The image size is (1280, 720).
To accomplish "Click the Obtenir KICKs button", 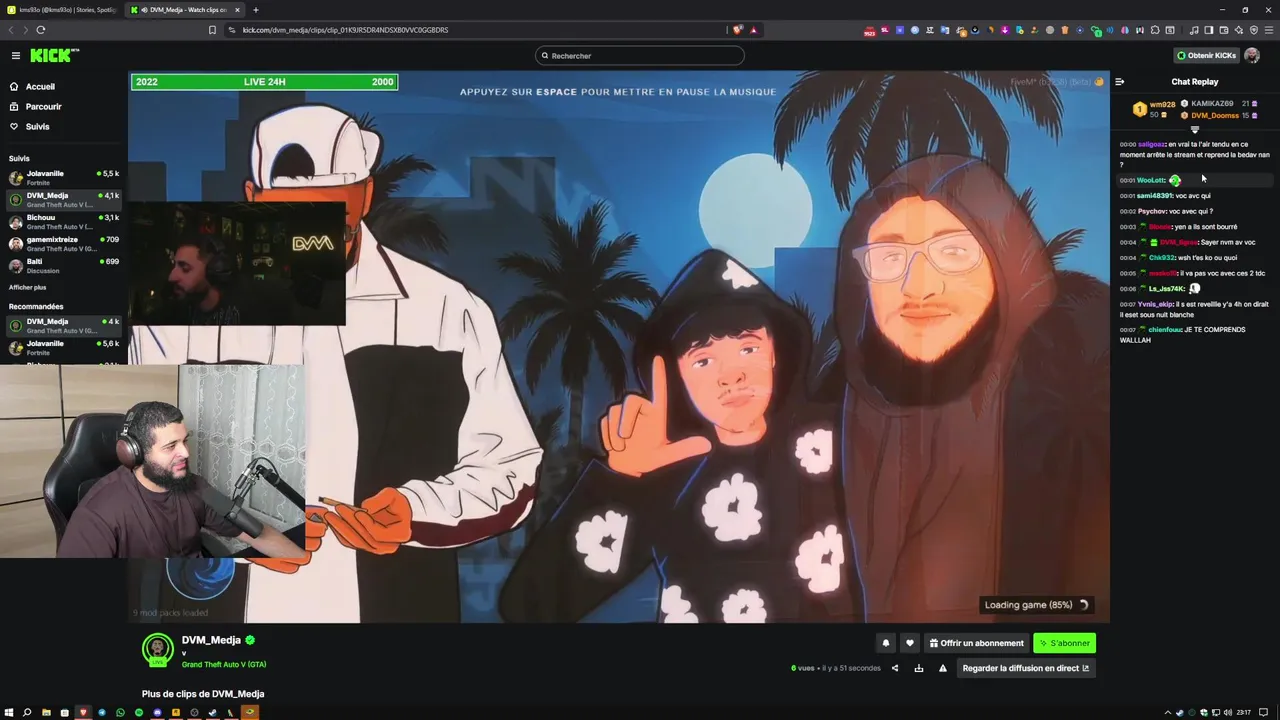I will tap(1206, 56).
